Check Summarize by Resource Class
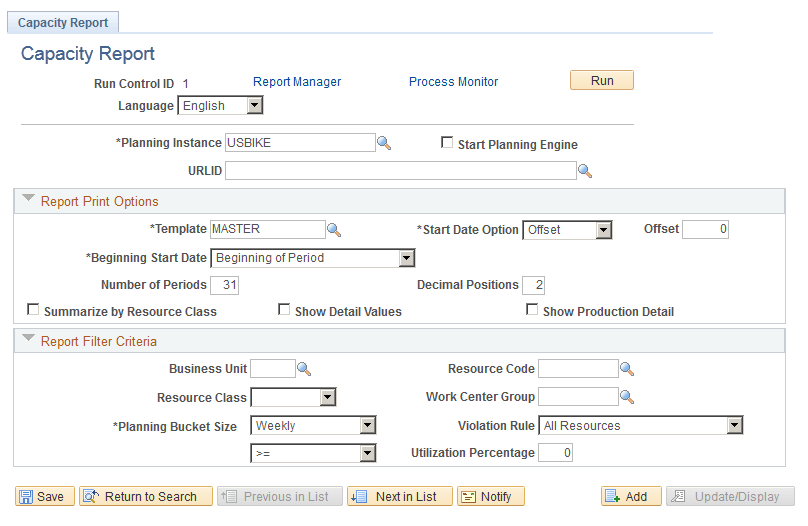The height and width of the screenshot is (526, 808). pyautogui.click(x=34, y=310)
